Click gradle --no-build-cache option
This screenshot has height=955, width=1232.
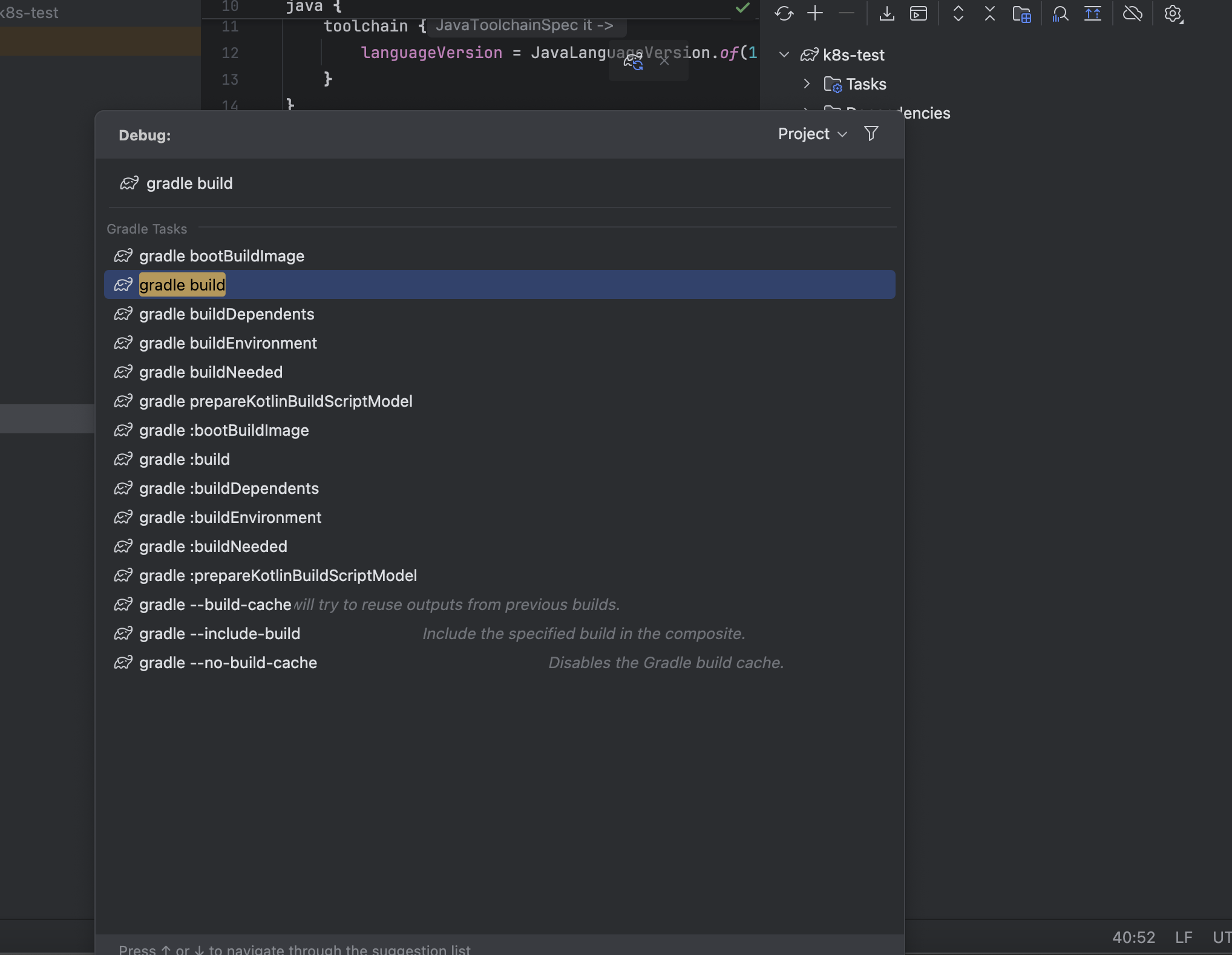tap(228, 663)
